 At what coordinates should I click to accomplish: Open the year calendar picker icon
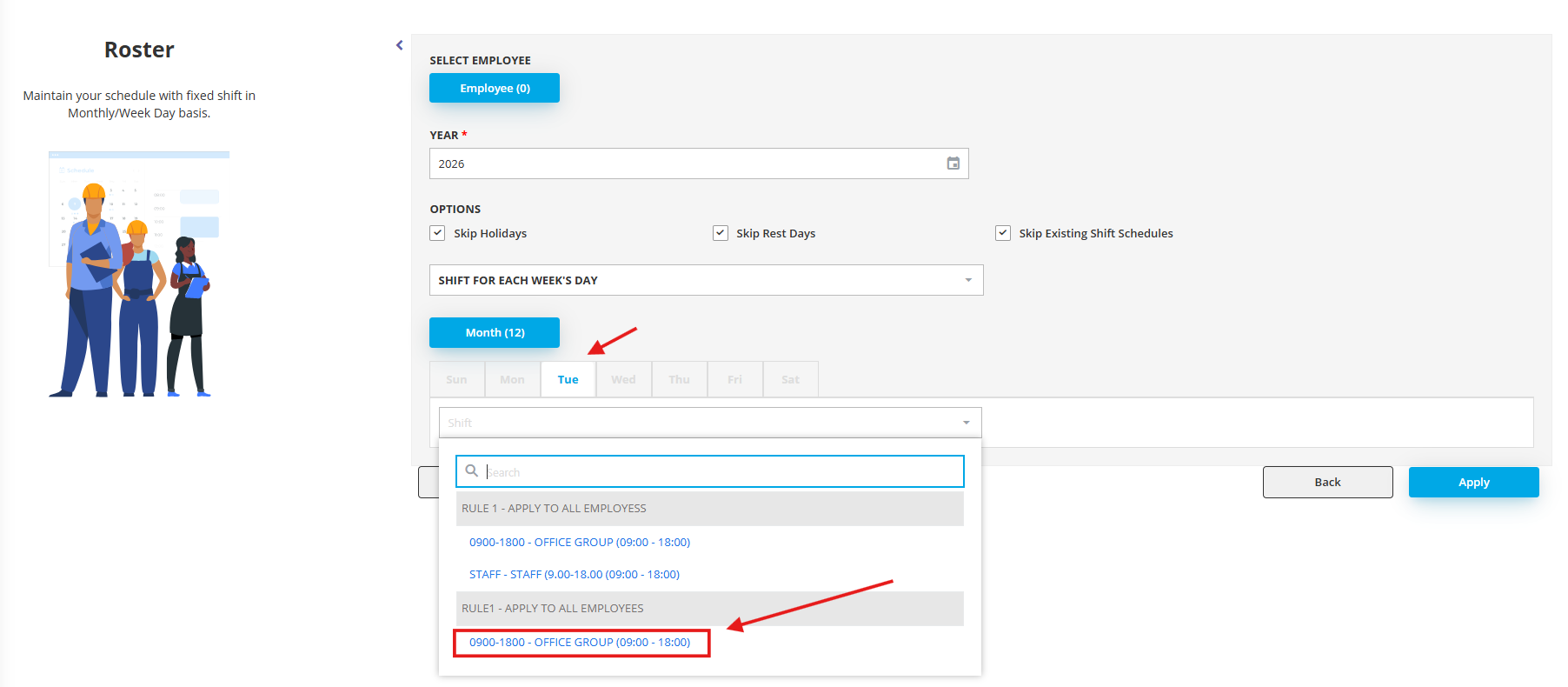(x=953, y=163)
